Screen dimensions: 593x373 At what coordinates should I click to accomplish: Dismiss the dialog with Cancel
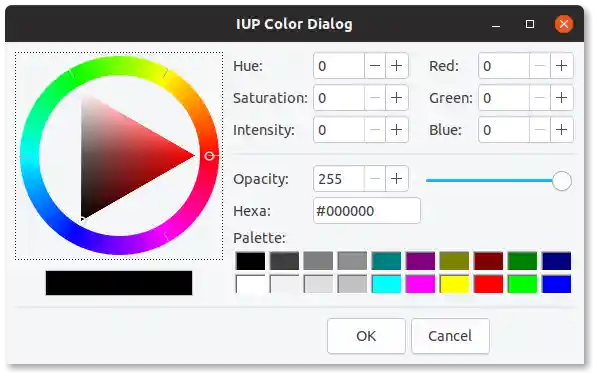pos(450,336)
